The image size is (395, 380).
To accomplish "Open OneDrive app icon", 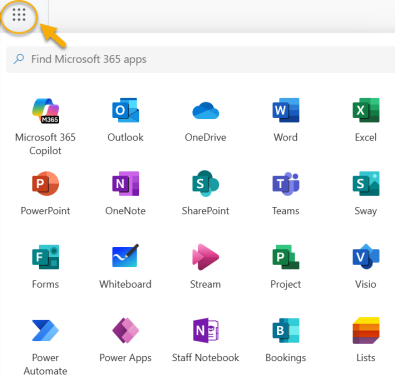I will point(206,110).
